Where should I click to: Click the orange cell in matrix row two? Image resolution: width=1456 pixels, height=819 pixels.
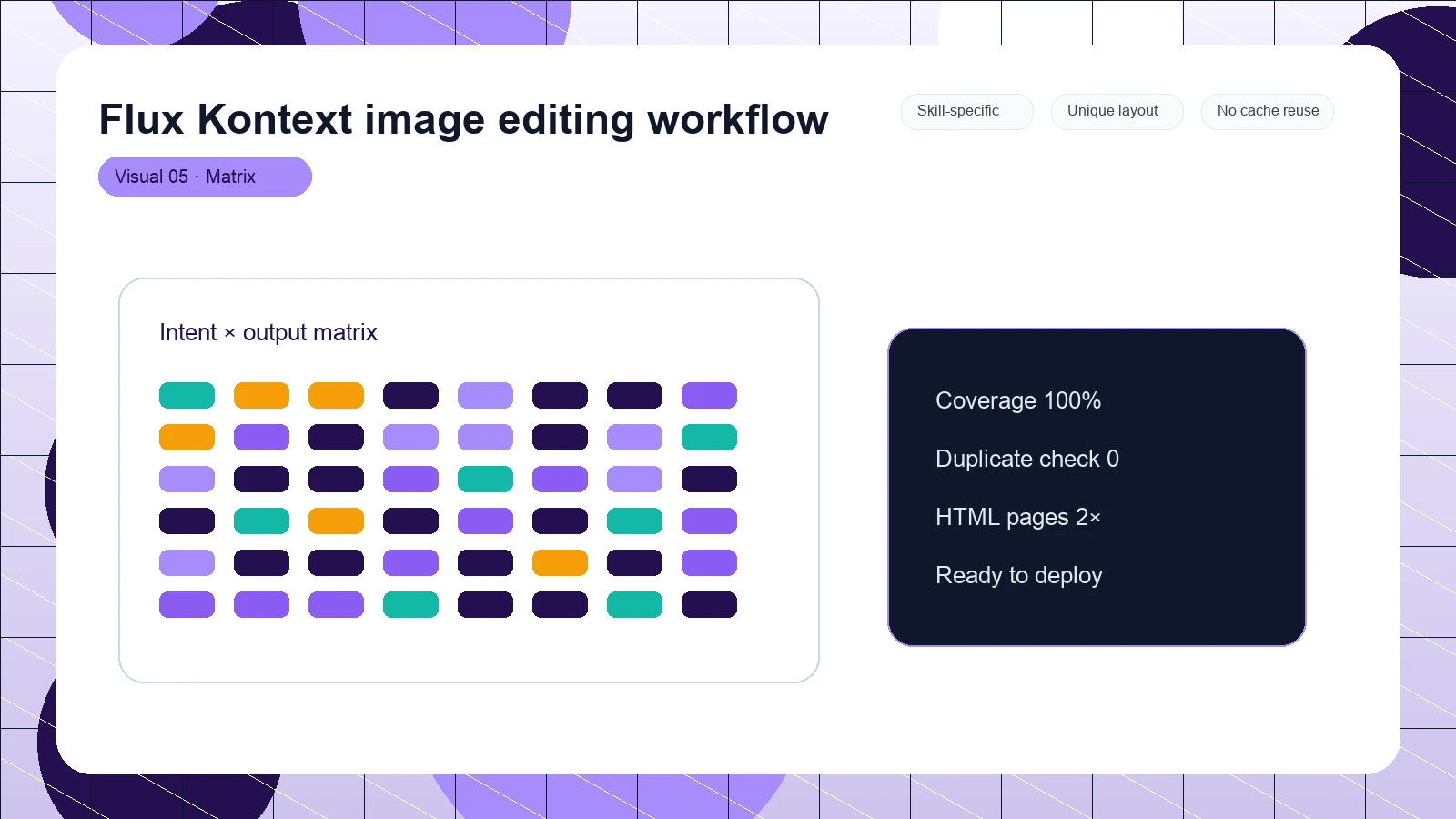click(187, 438)
